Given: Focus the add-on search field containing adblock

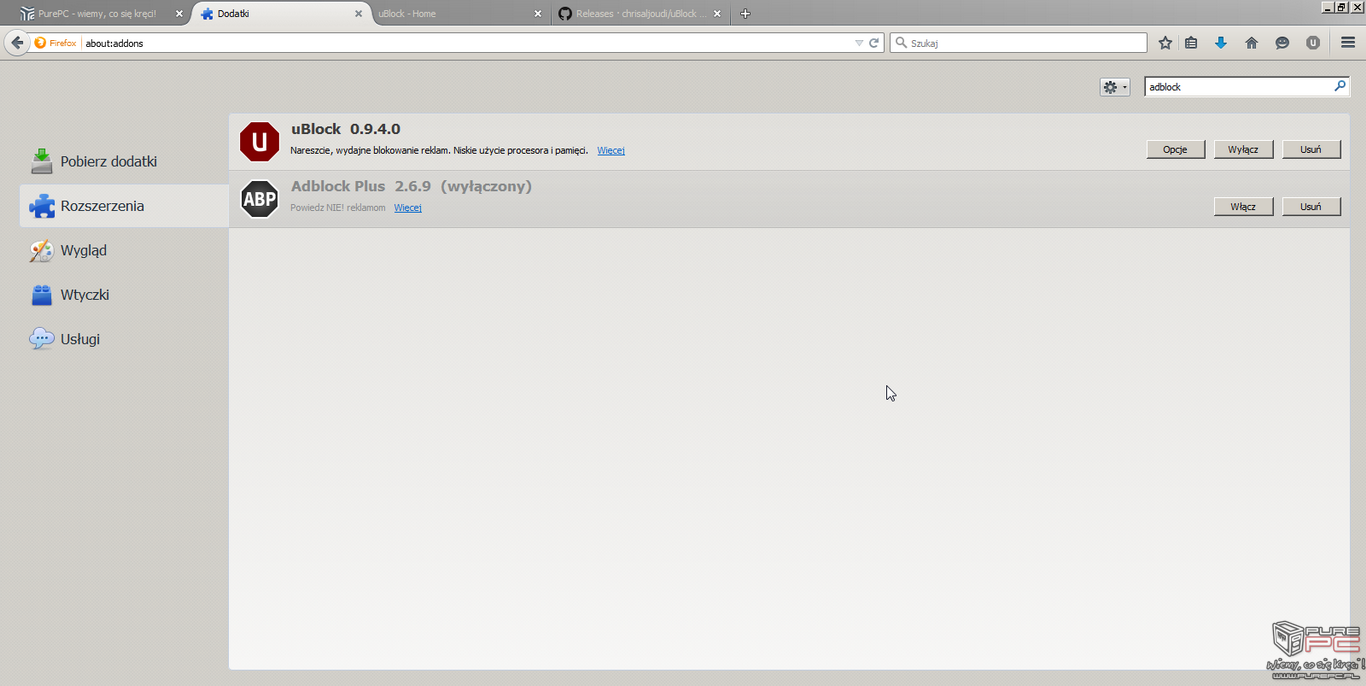Looking at the screenshot, I should pos(1247,87).
